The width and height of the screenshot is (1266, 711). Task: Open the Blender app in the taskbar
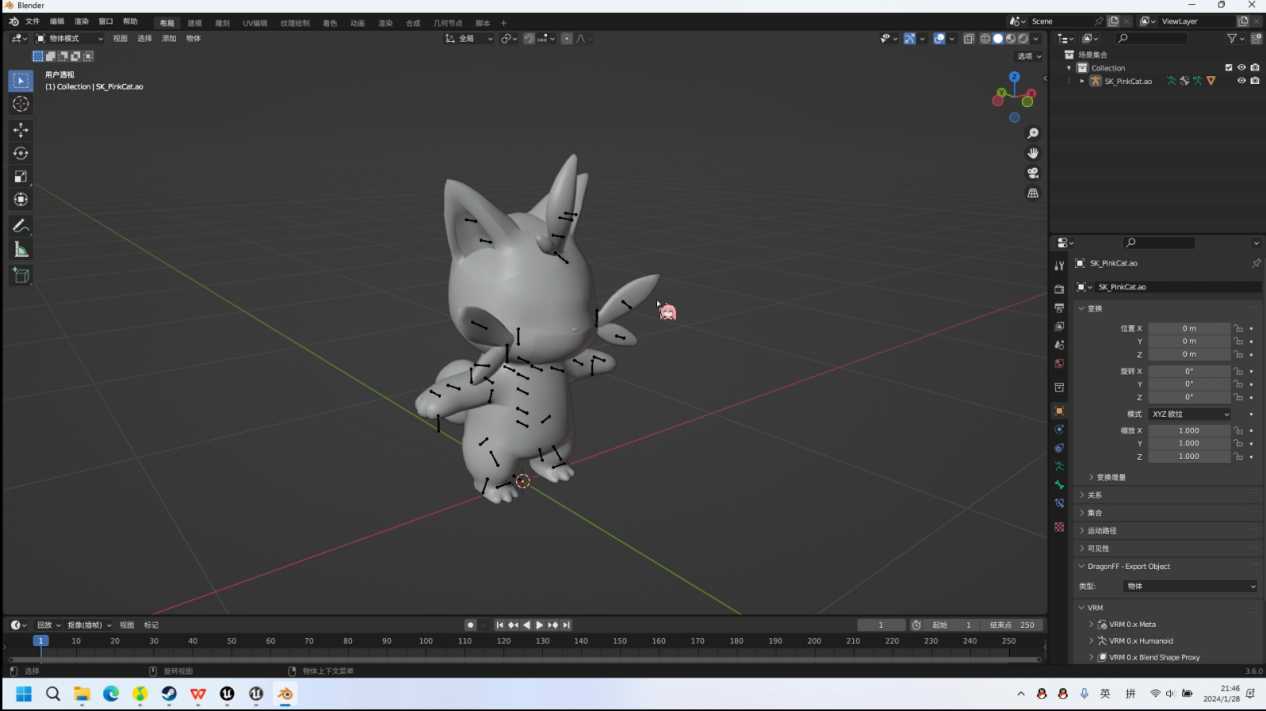point(286,694)
